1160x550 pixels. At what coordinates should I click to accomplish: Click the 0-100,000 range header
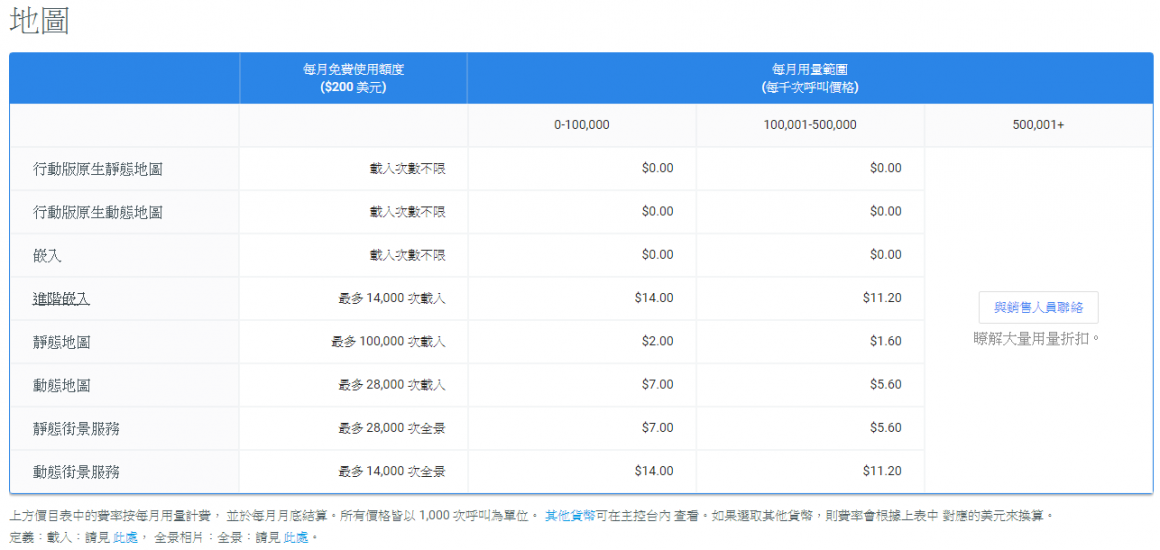[581, 125]
